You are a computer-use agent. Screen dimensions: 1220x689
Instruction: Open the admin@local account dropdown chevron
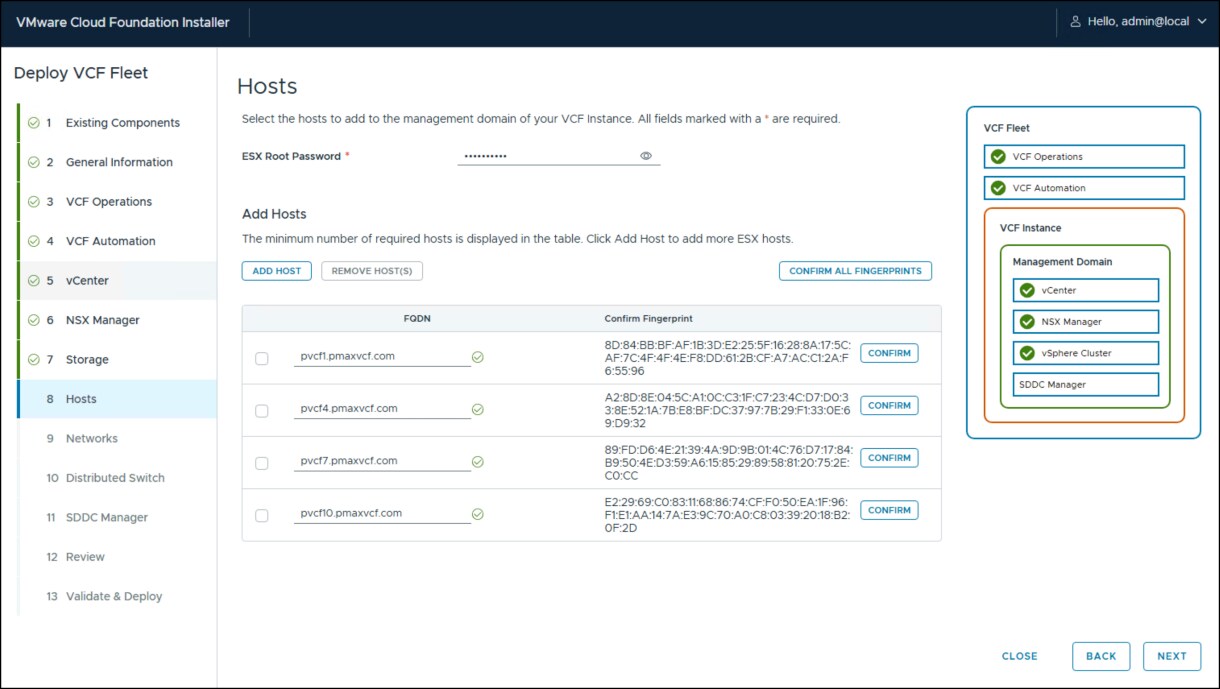click(x=1201, y=22)
